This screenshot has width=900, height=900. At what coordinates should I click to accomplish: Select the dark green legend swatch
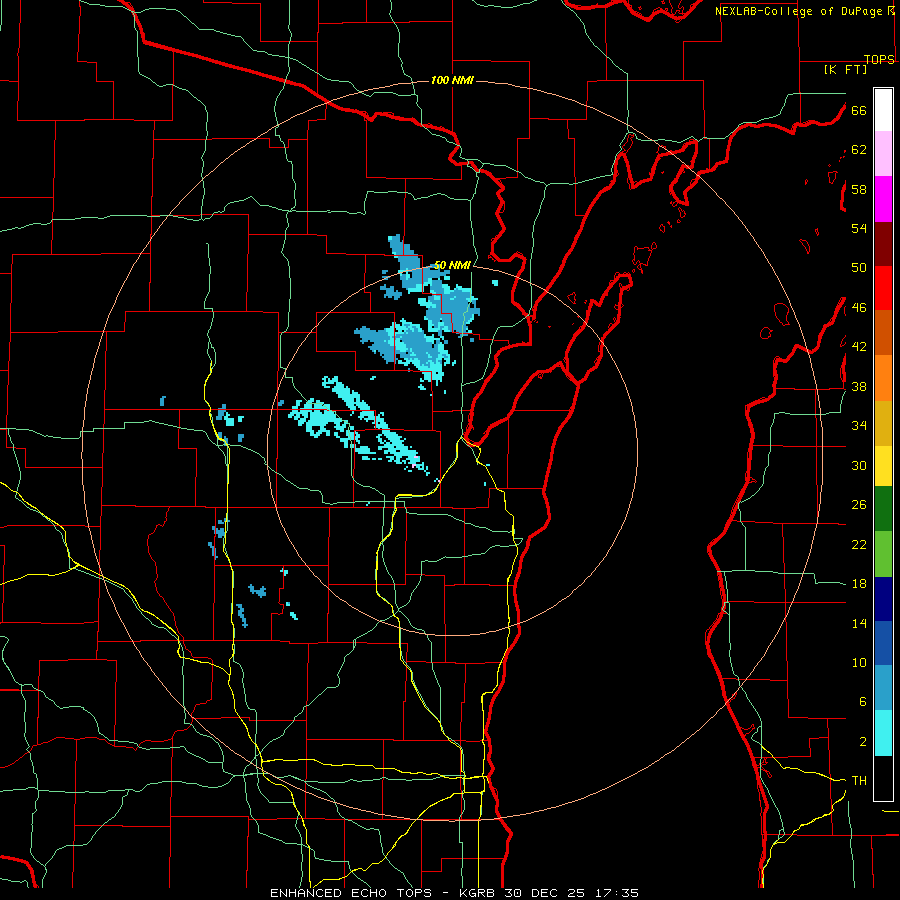883,509
